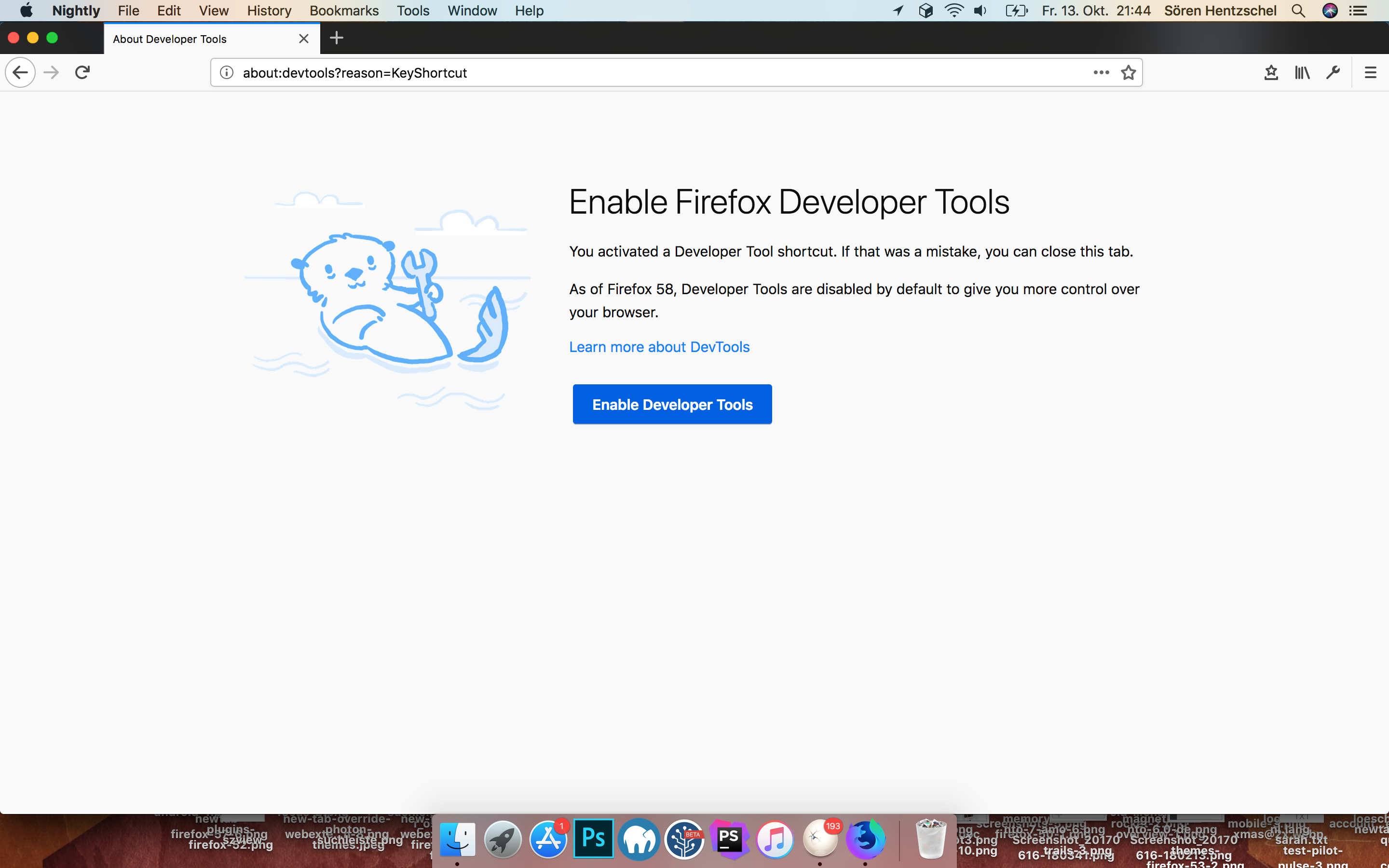Image resolution: width=1389 pixels, height=868 pixels.
Task: Open the Tools menu in menu bar
Action: tap(413, 10)
